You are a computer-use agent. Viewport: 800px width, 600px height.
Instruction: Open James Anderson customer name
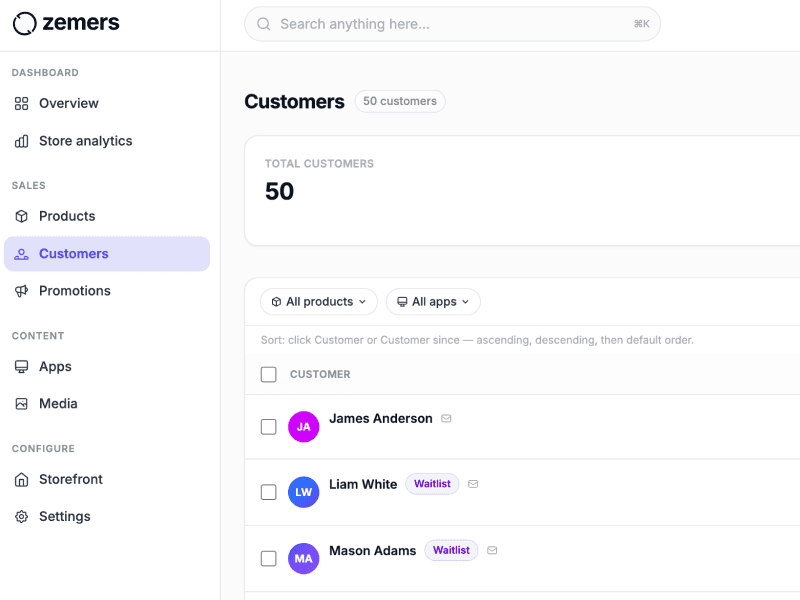[x=381, y=419]
